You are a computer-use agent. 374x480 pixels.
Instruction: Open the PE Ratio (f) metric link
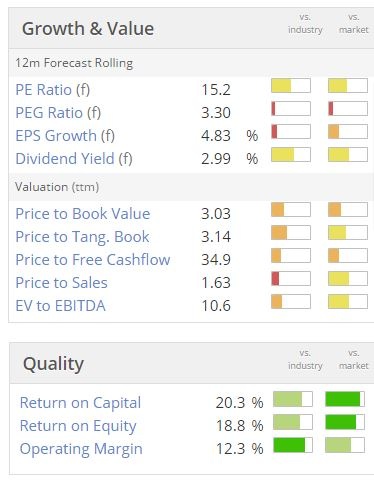(x=53, y=90)
